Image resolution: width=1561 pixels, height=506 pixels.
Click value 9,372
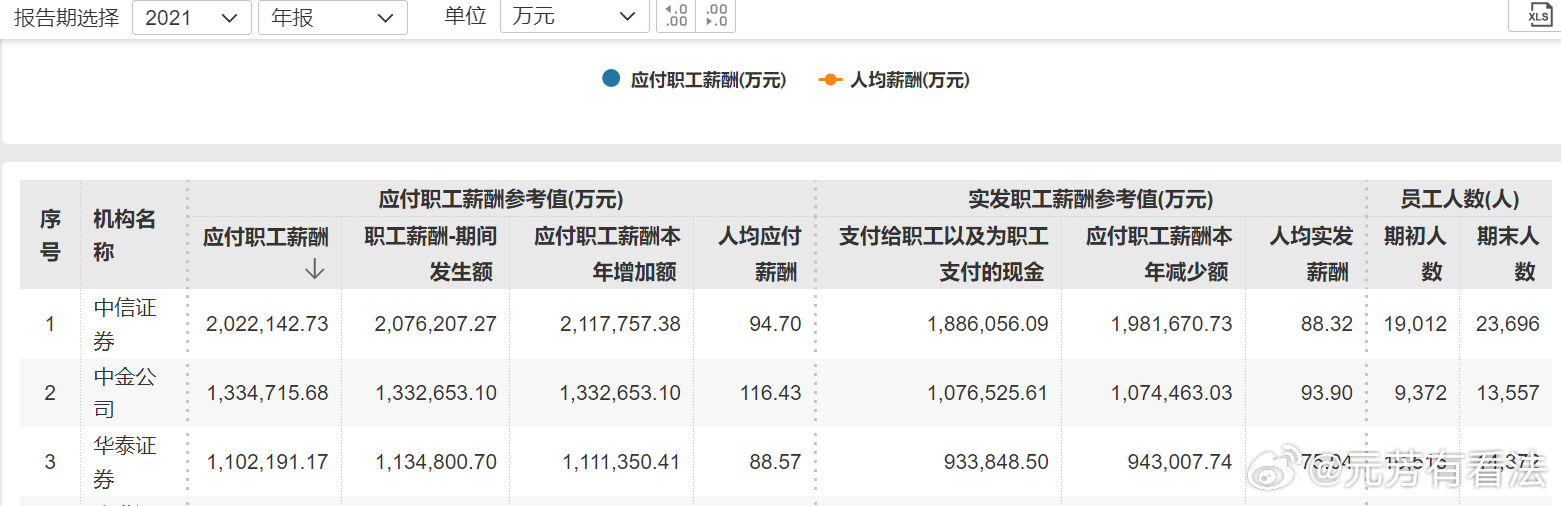(x=1420, y=393)
